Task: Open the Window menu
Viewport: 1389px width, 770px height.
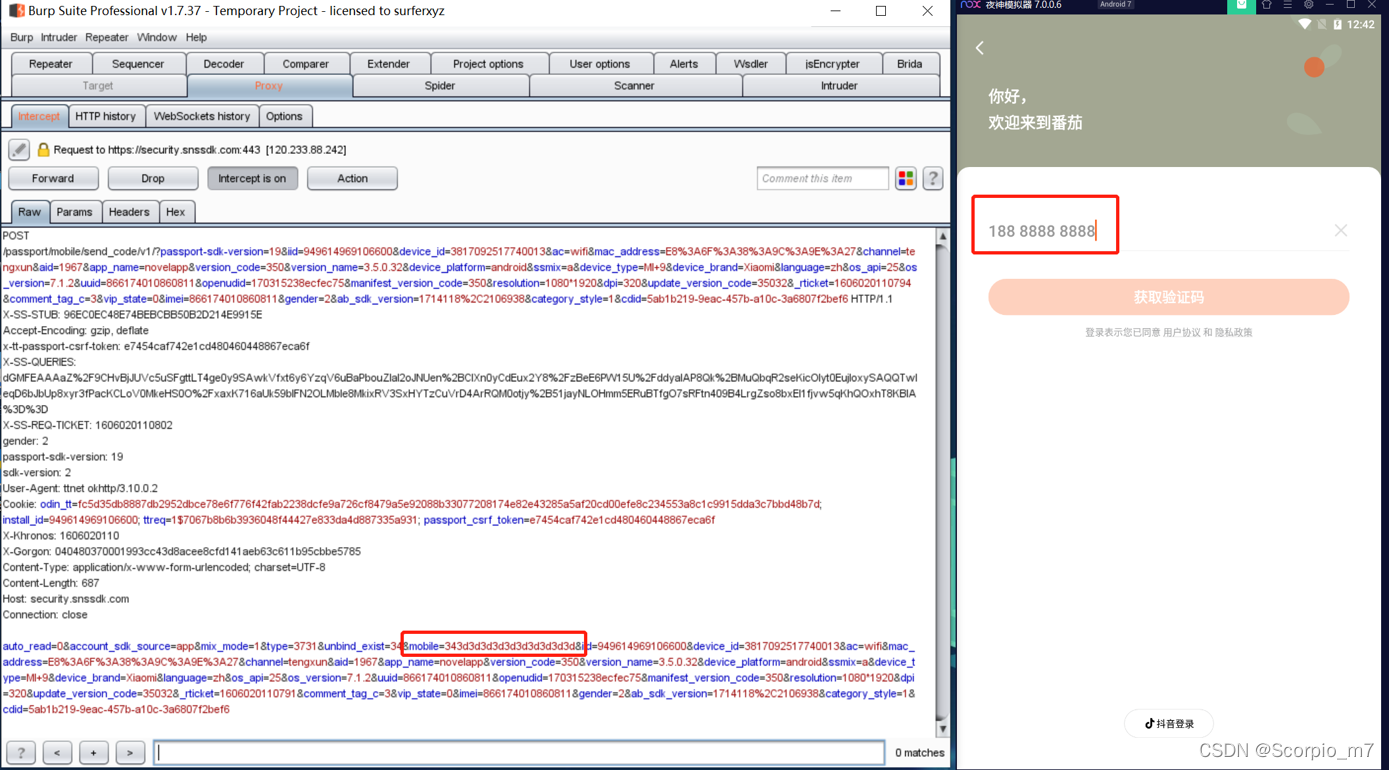Action: (157, 38)
